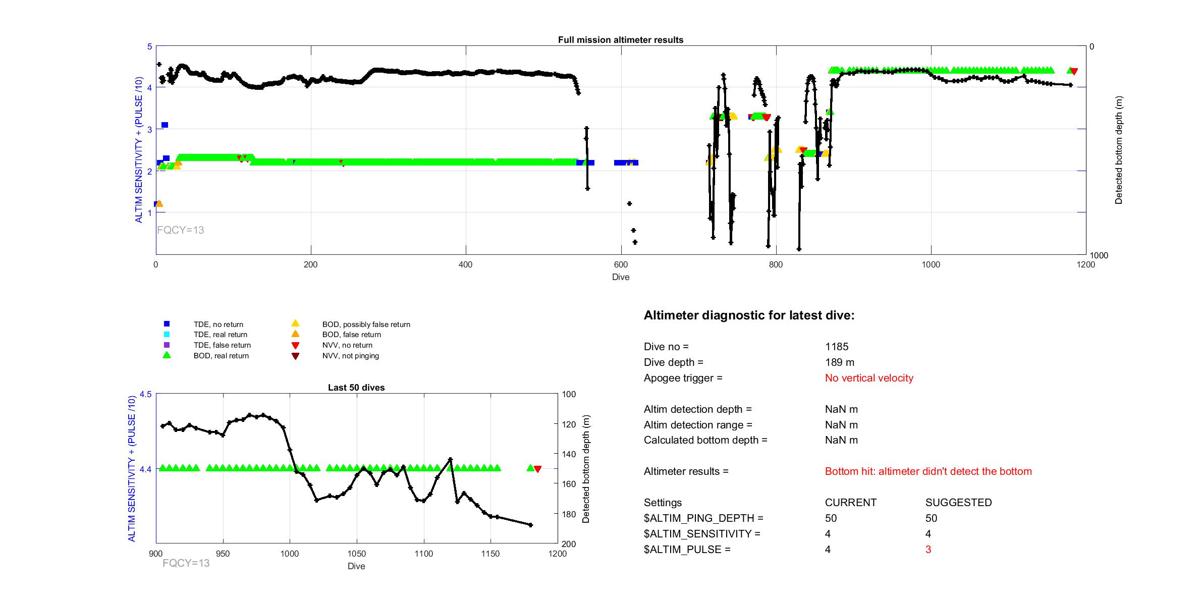This screenshot has height=611, width=1200.
Task: Click the 'Dive' x-axis label of the Last 50 dives plot
Action: click(x=357, y=567)
